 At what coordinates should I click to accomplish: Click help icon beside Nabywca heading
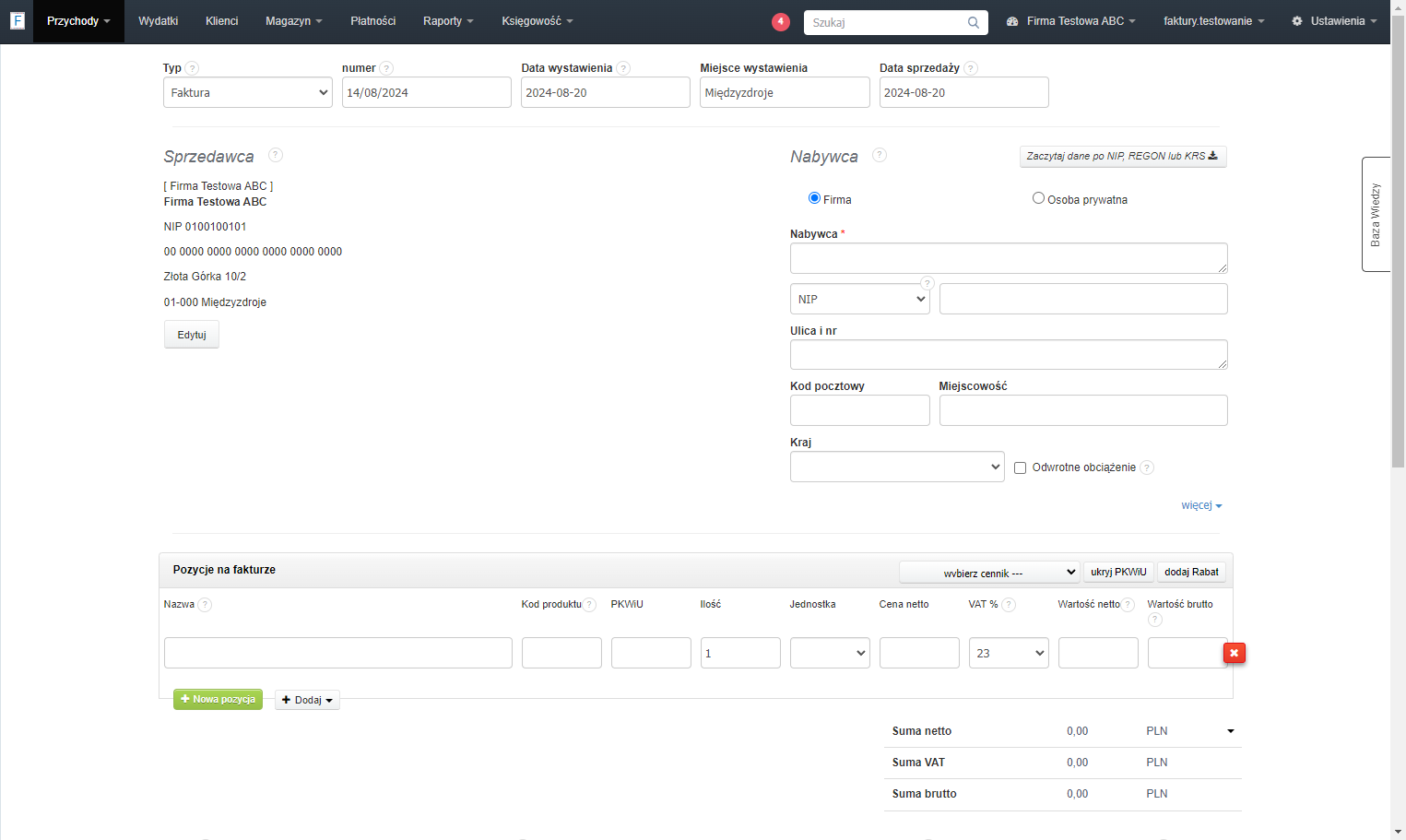(880, 155)
